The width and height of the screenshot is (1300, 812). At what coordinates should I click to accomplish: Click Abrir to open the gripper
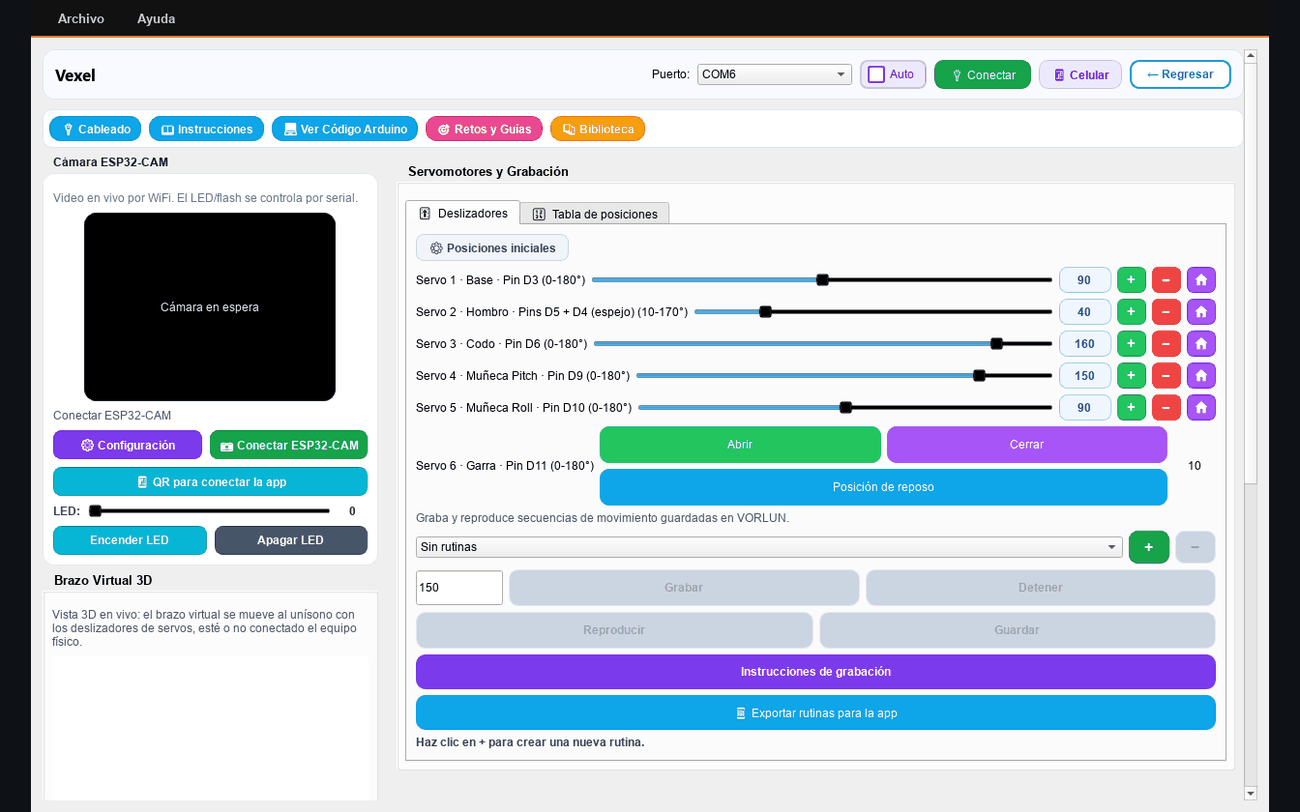(740, 444)
